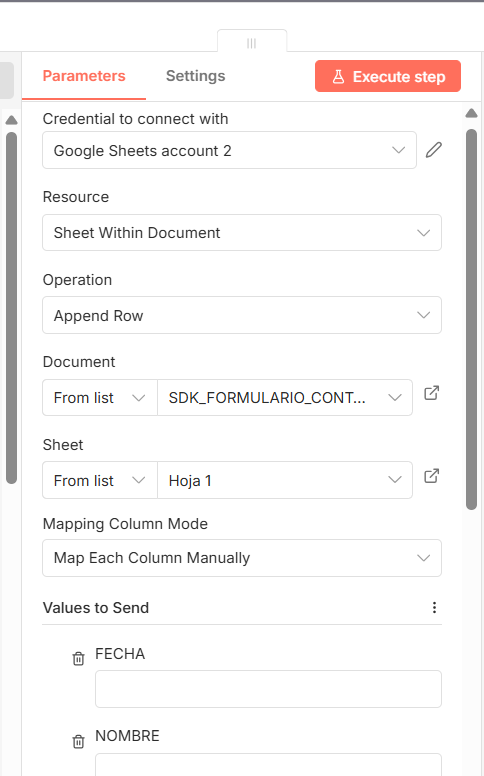Change Sheet mode From list dropdown
Viewport: 484px width, 776px height.
[99, 480]
